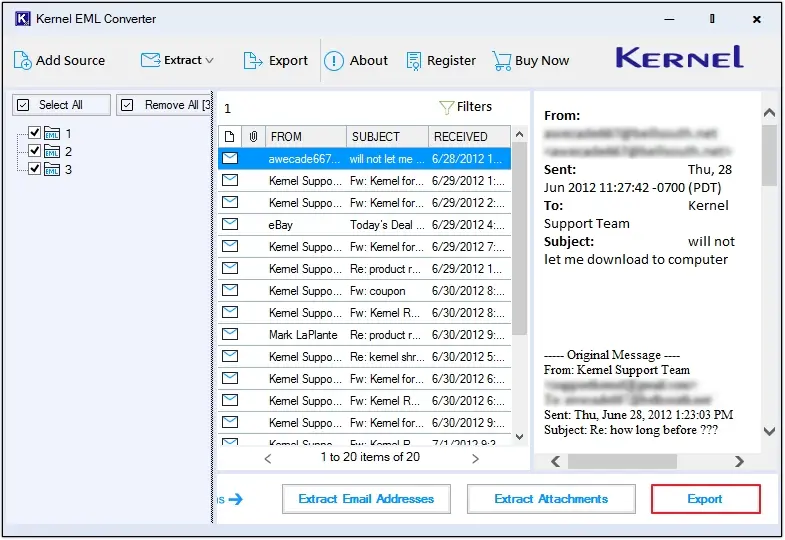Select the email from awecade667
The height and width of the screenshot is (540, 785).
364,159
